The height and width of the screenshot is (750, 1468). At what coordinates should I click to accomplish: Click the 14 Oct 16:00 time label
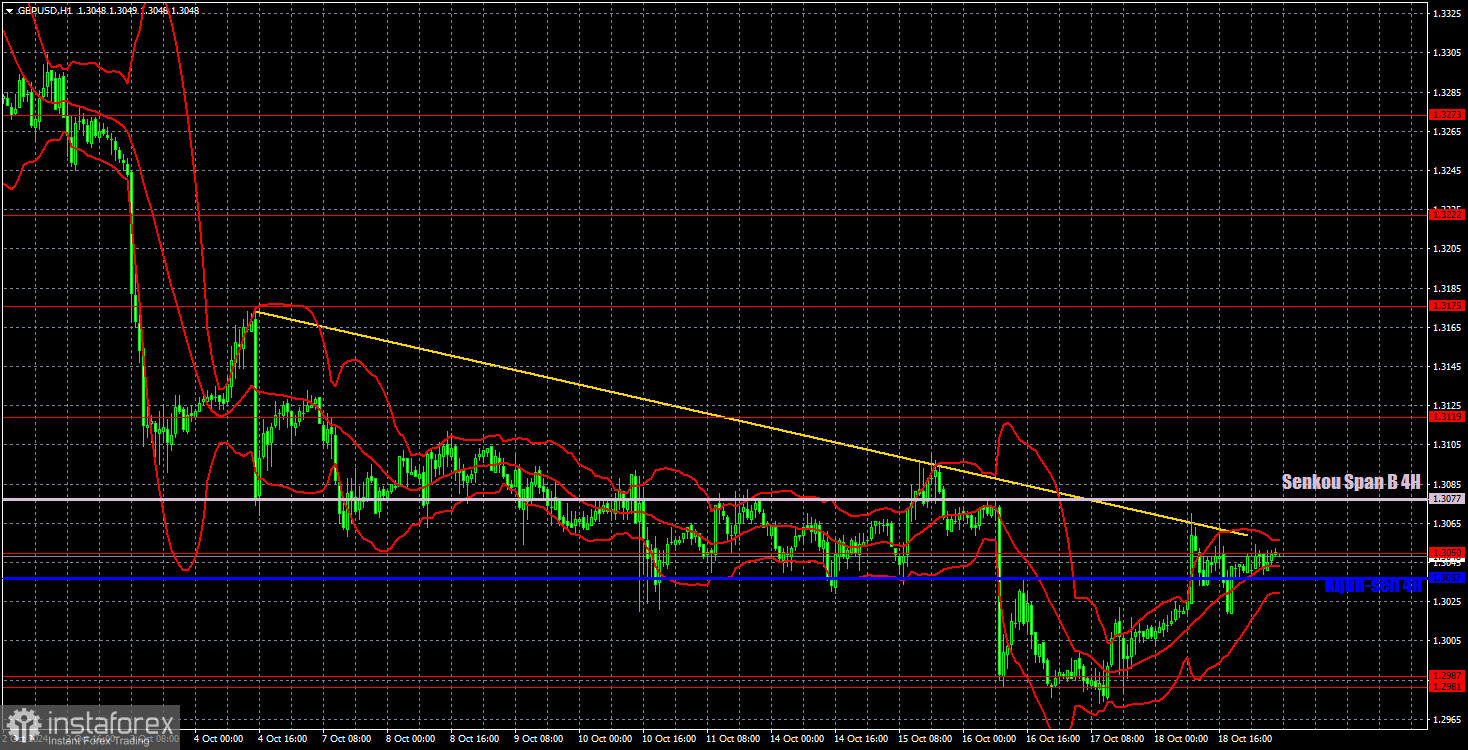pos(860,739)
